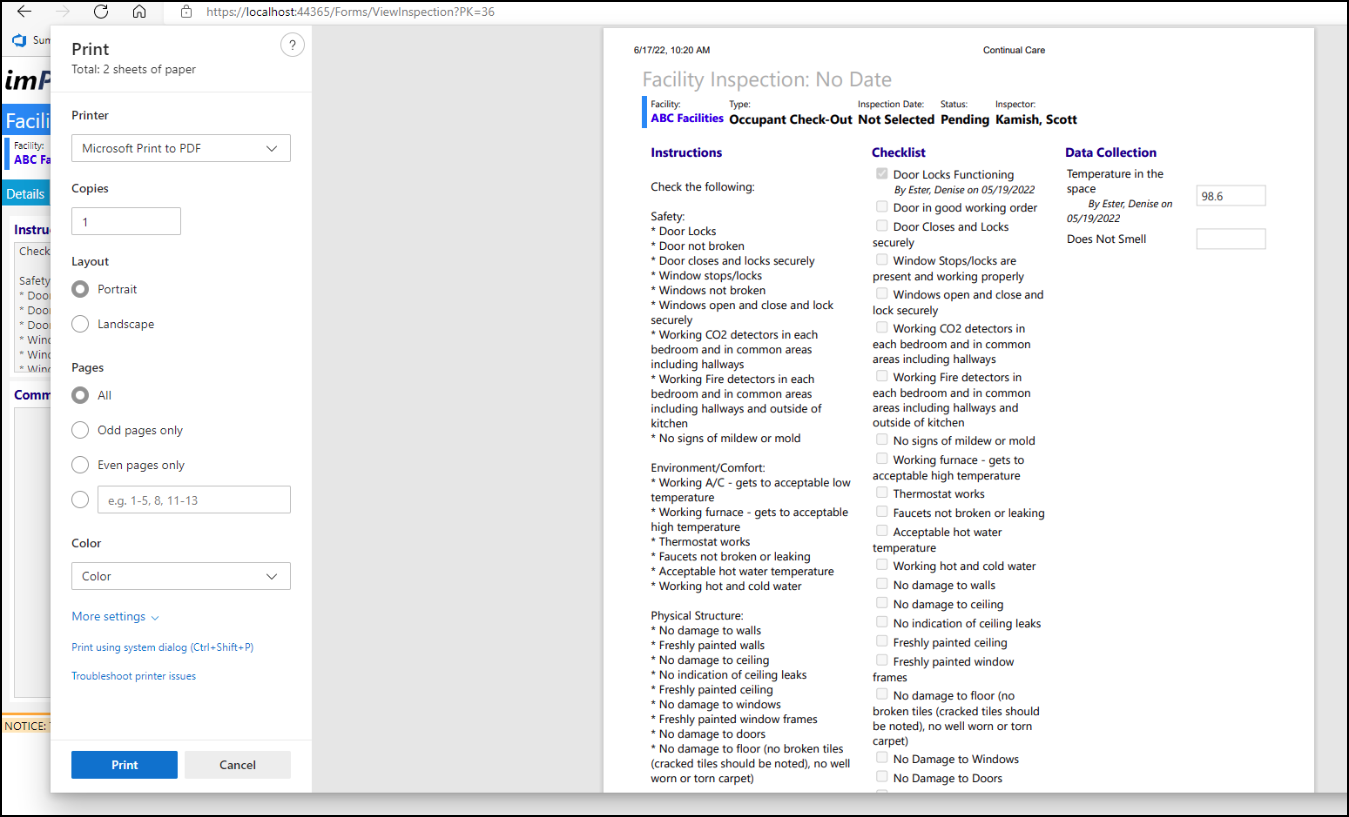This screenshot has height=817, width=1349.
Task: Select the custom page range radio button
Action: coord(80,500)
